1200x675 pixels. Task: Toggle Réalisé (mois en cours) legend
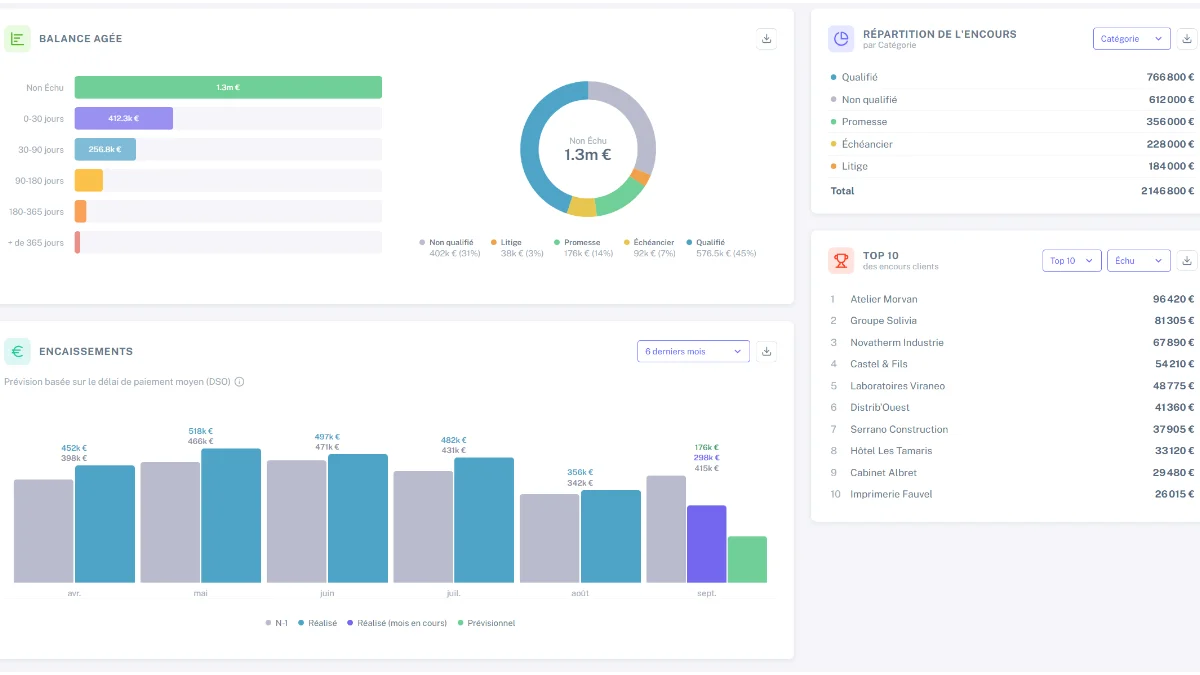pyautogui.click(x=397, y=623)
